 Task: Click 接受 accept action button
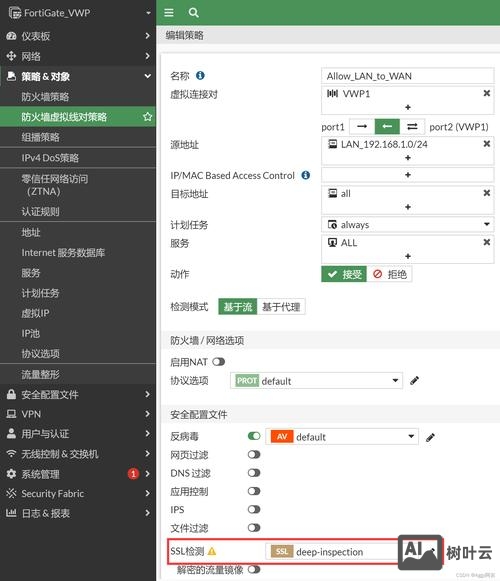(344, 274)
